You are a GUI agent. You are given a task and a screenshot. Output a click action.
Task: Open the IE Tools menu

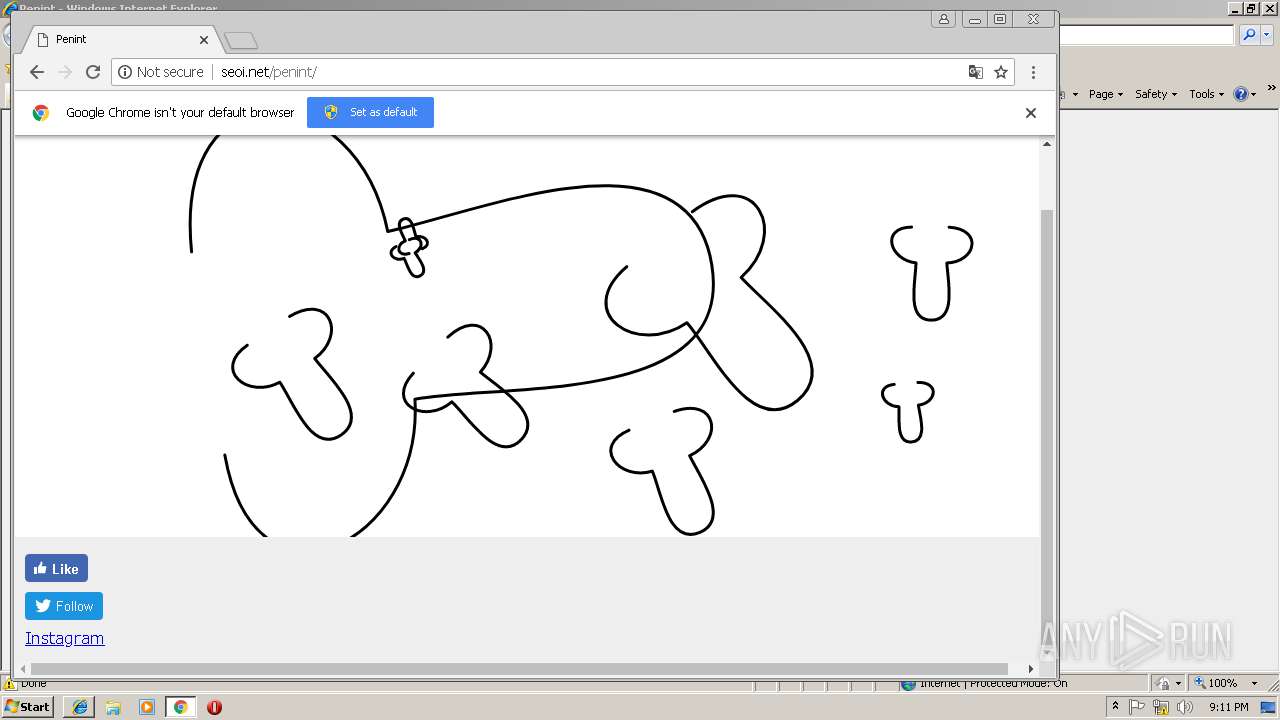pos(1206,94)
